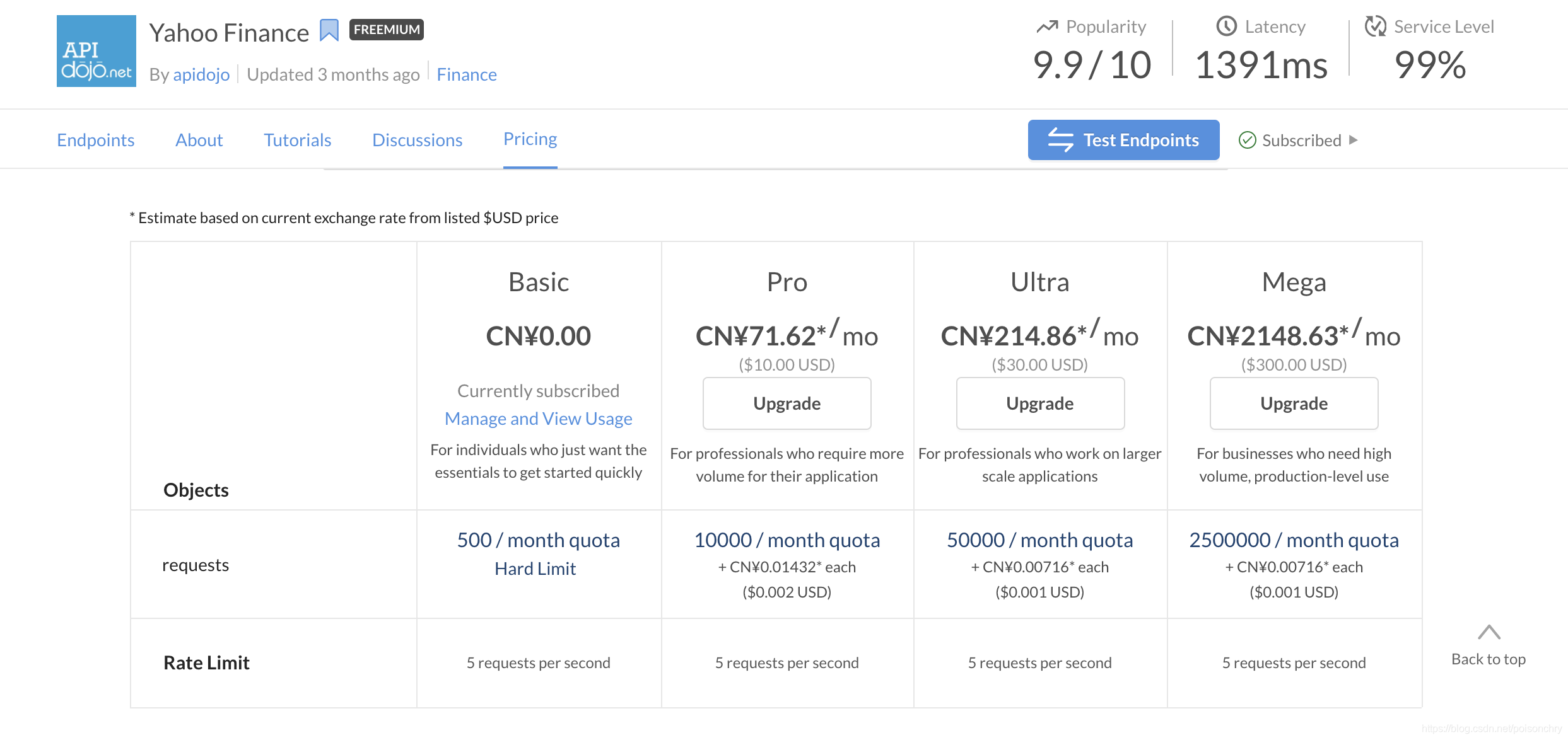Click the green Subscribed checkmark icon
Image resolution: width=1568 pixels, height=740 pixels.
pos(1247,140)
